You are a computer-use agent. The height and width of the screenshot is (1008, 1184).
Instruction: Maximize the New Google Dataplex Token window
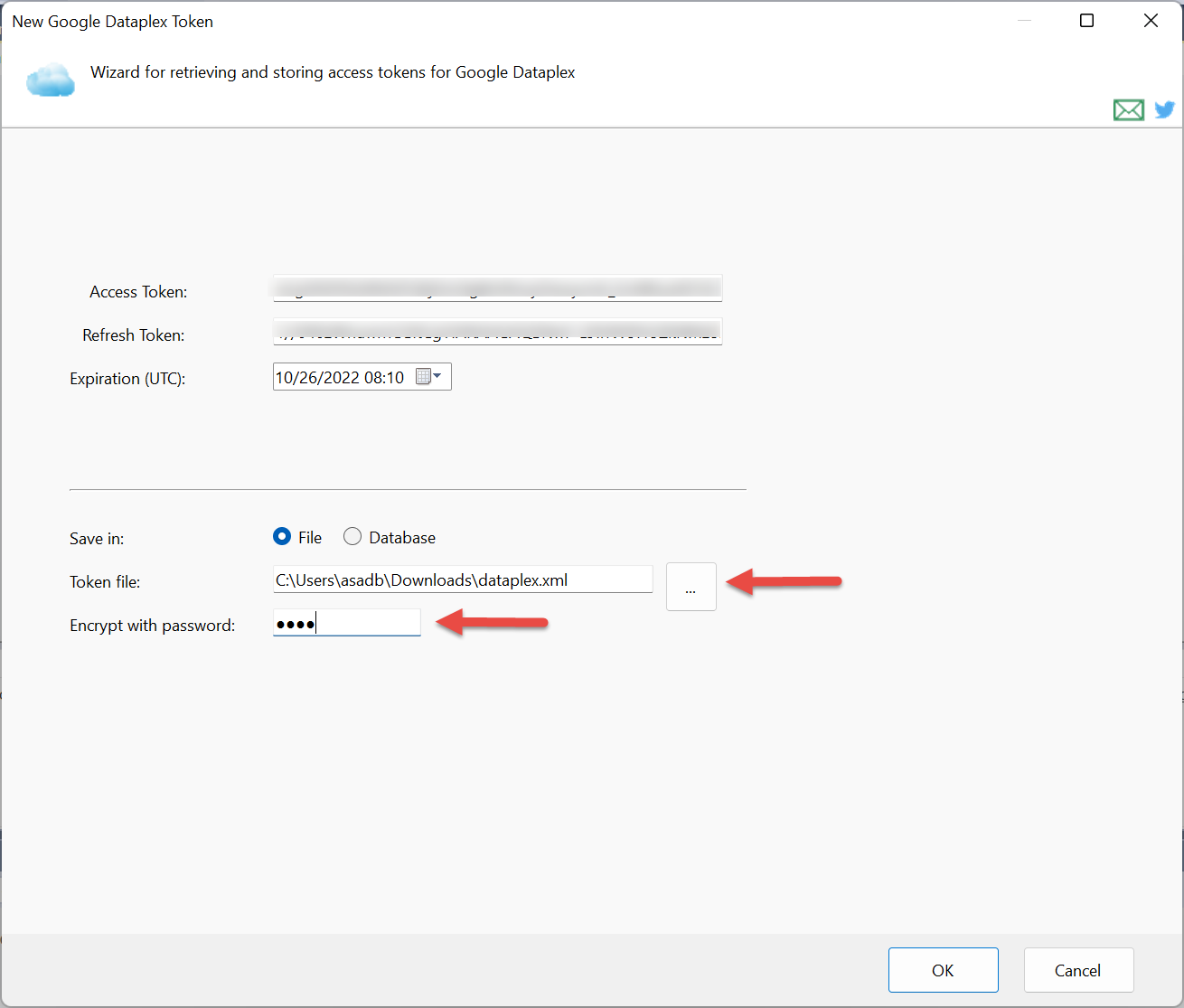point(1087,21)
